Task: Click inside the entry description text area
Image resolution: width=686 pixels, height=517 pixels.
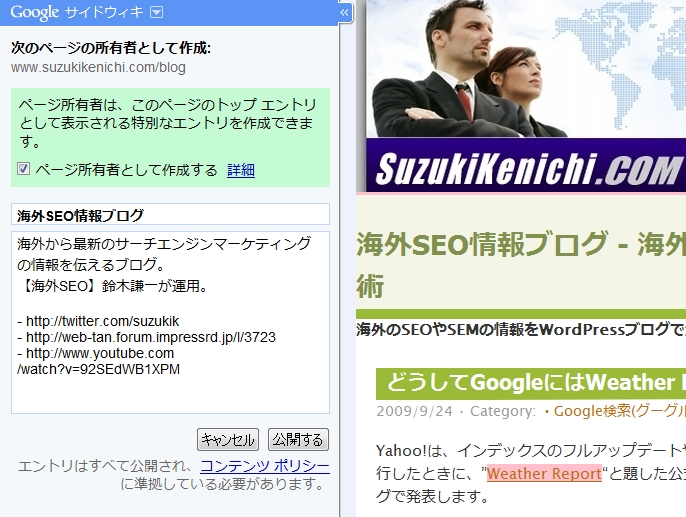Action: point(170,322)
